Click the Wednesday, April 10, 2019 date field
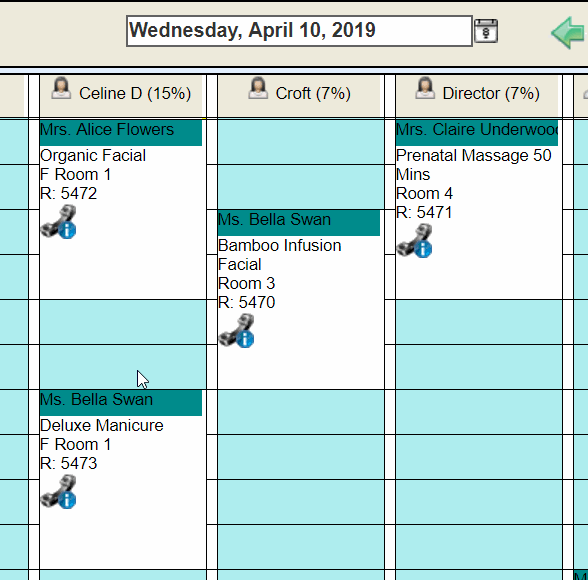Image resolution: width=588 pixels, height=580 pixels. click(299, 31)
